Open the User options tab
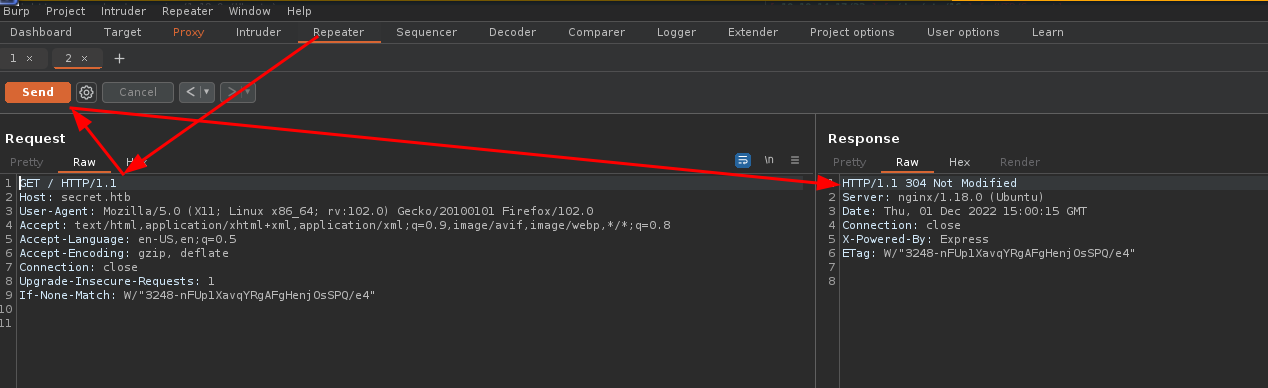Screen dimensions: 1268x388 pyautogui.click(x=962, y=32)
